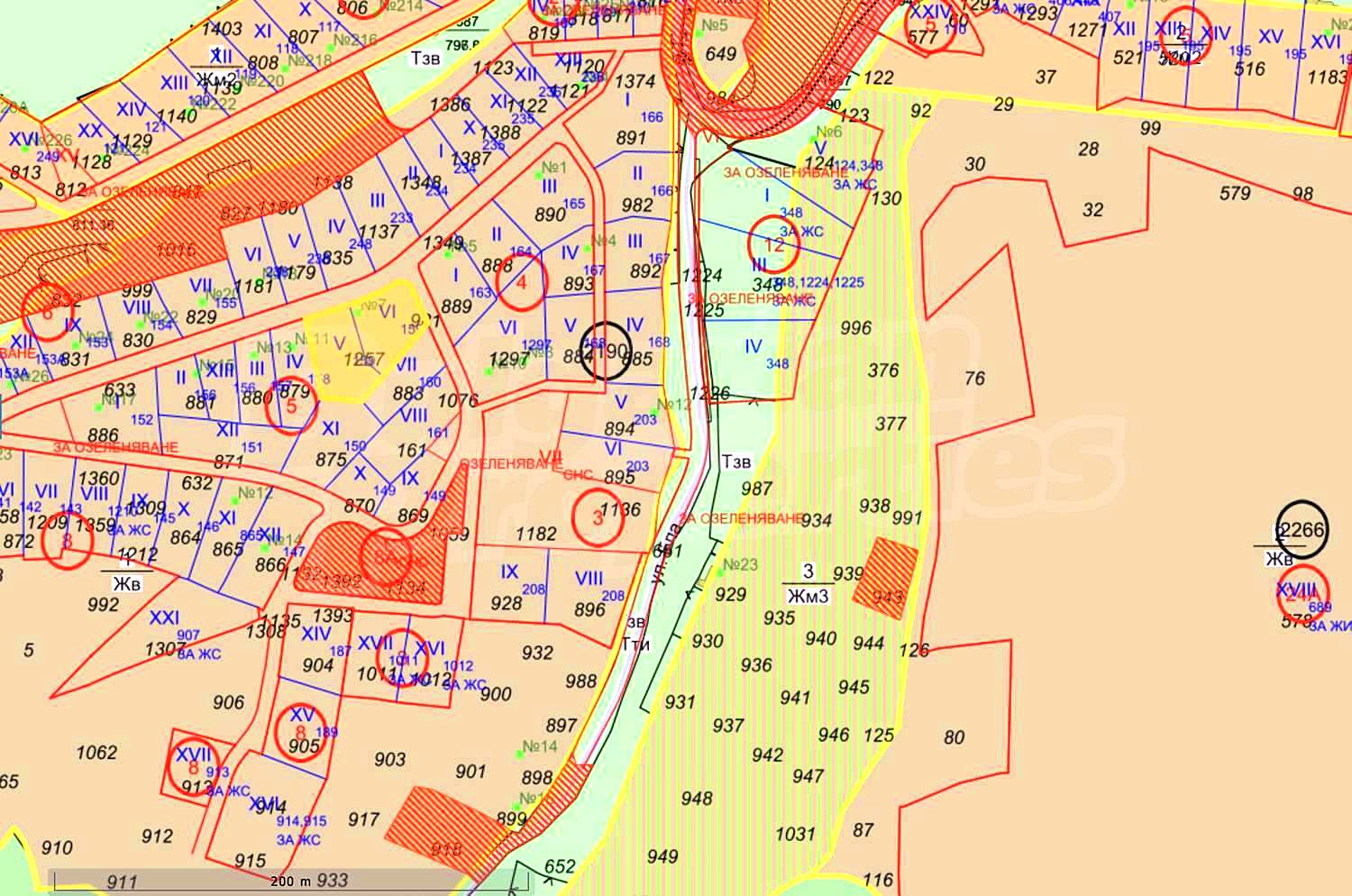The image size is (1352, 896).
Task: Click the red circle around parcel 905
Action: [300, 732]
